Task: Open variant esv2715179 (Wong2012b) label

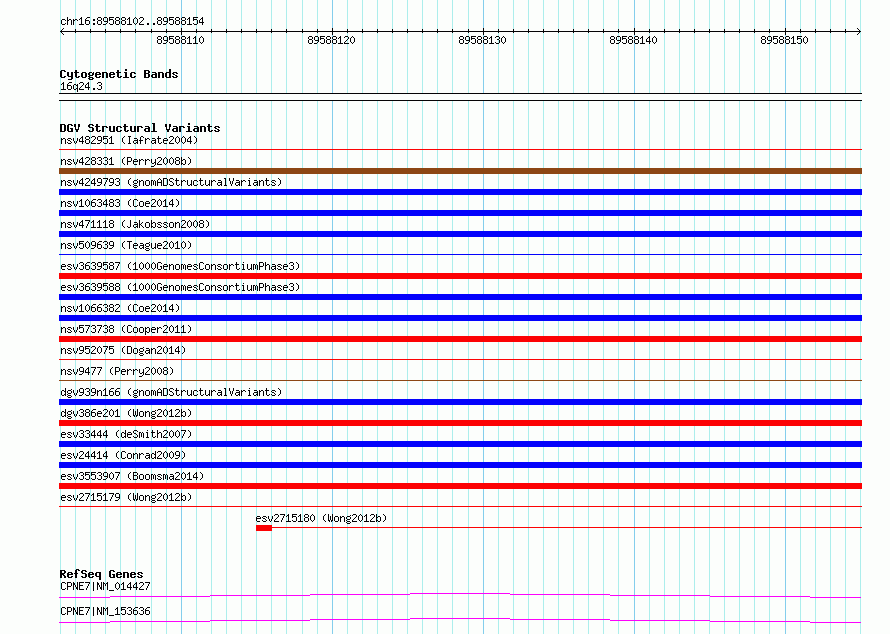Action: pos(126,497)
